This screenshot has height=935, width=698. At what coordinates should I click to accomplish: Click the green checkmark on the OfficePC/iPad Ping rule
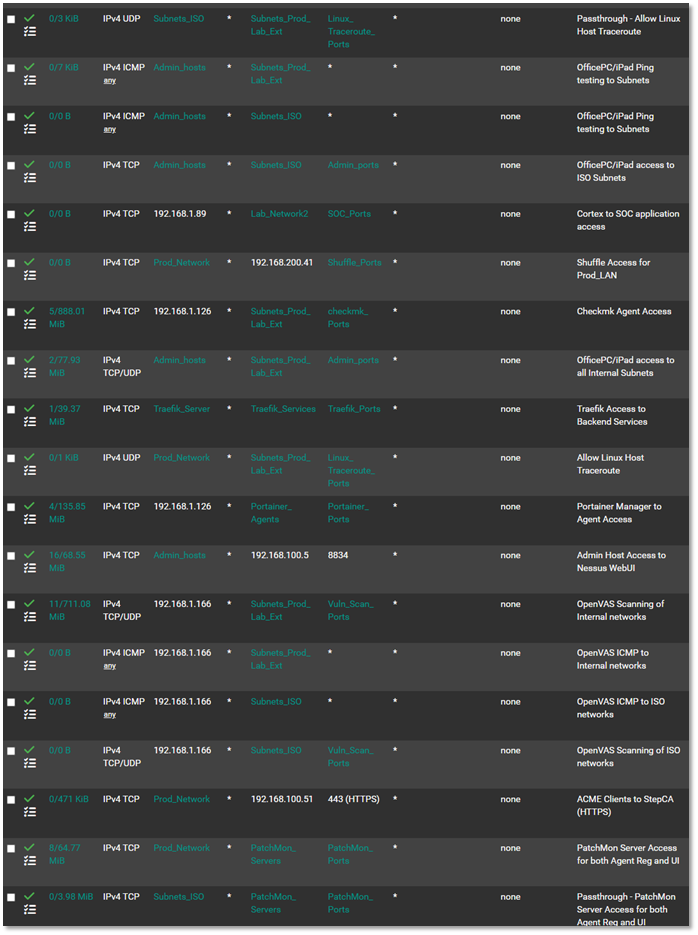point(29,67)
